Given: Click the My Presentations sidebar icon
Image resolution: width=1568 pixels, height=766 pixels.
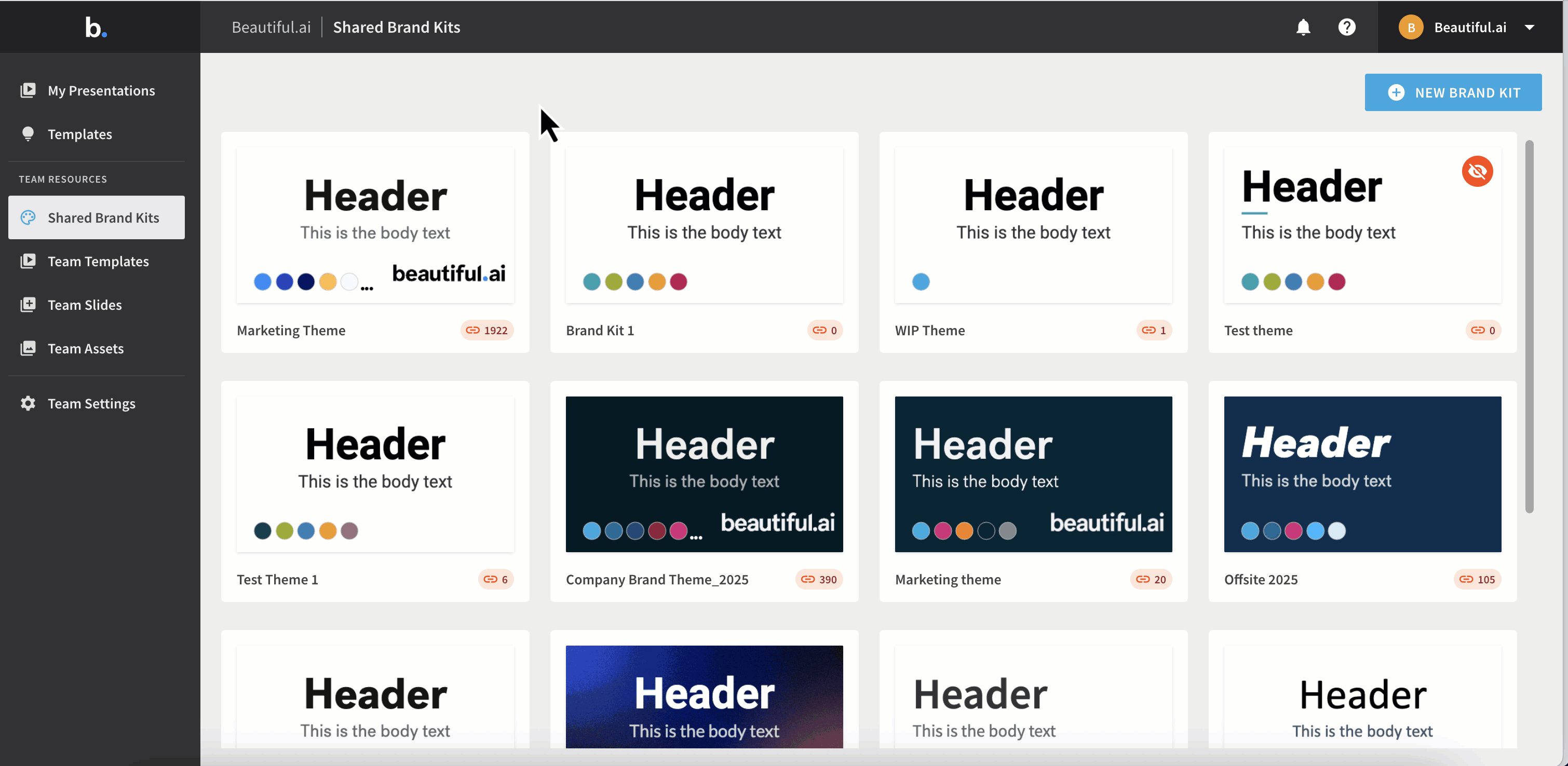Looking at the screenshot, I should (x=28, y=90).
